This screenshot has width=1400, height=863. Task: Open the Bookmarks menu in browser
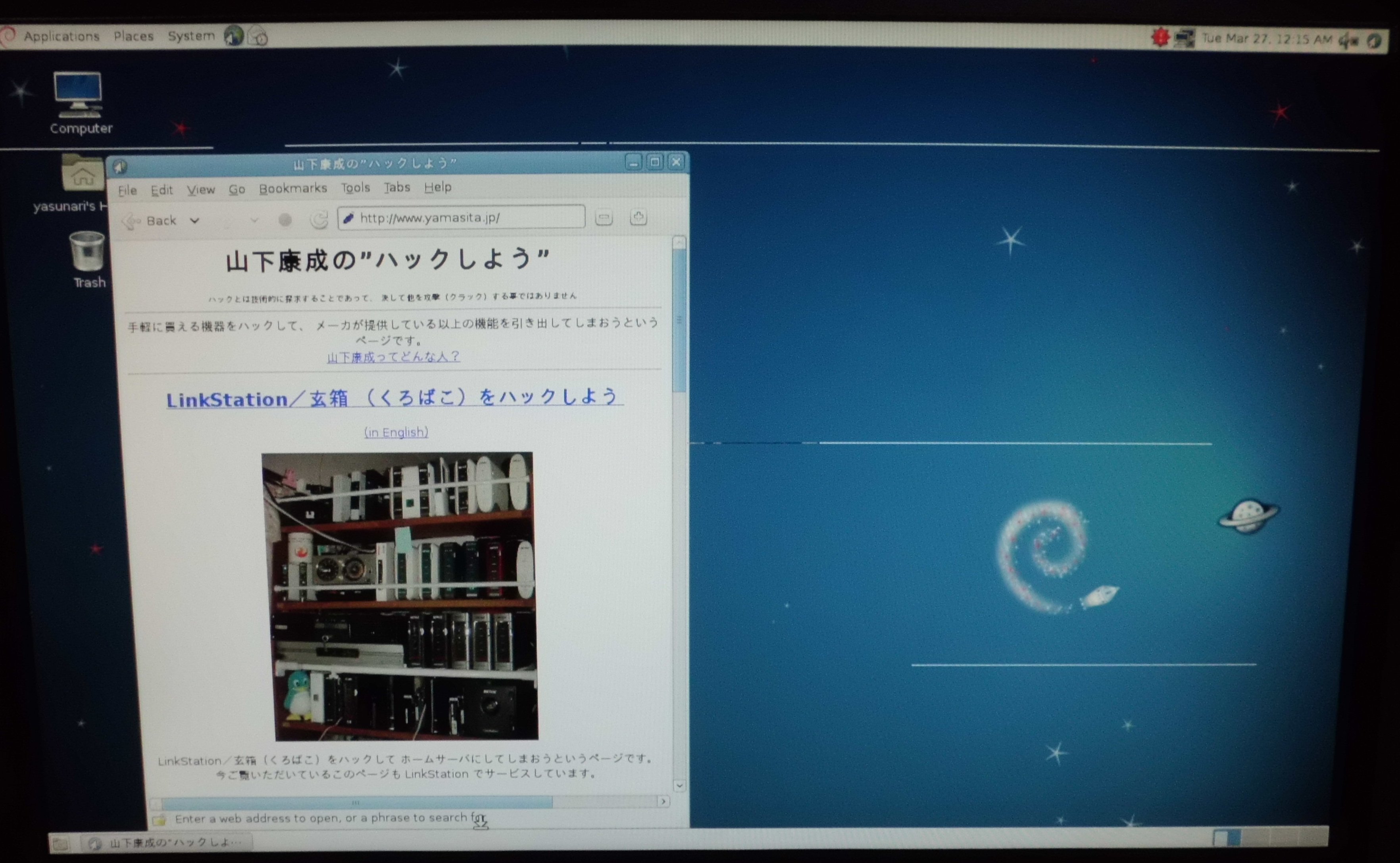tap(293, 188)
